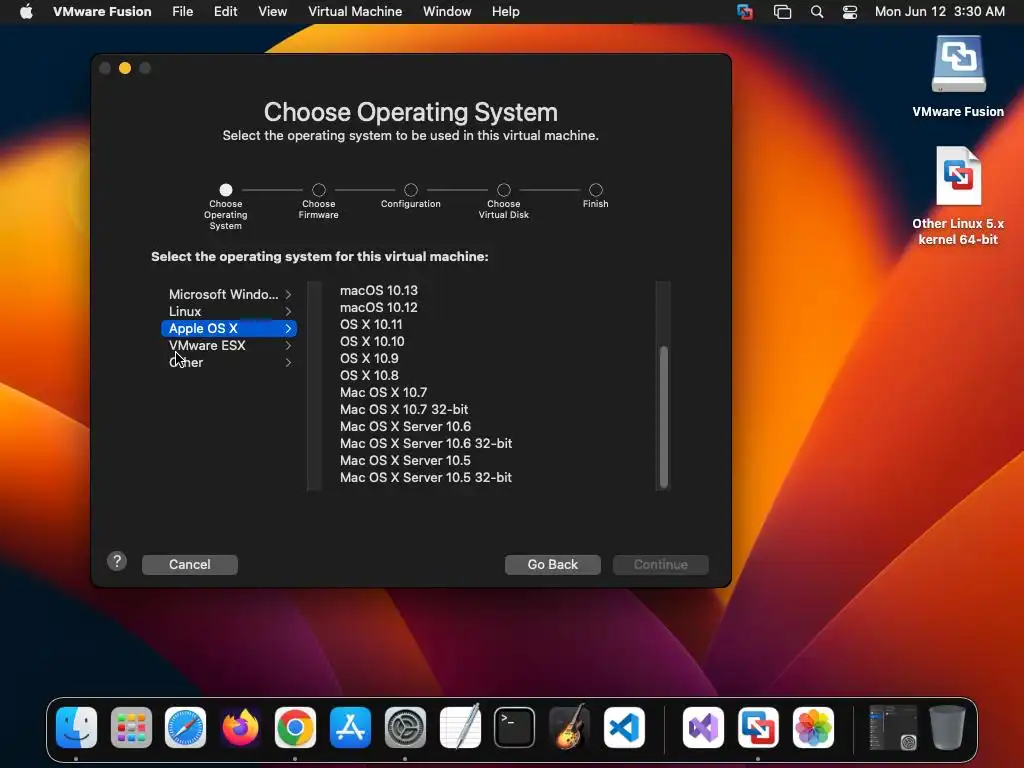The height and width of the screenshot is (768, 1024).
Task: Expand the VMware ESX chevron
Action: (x=288, y=345)
